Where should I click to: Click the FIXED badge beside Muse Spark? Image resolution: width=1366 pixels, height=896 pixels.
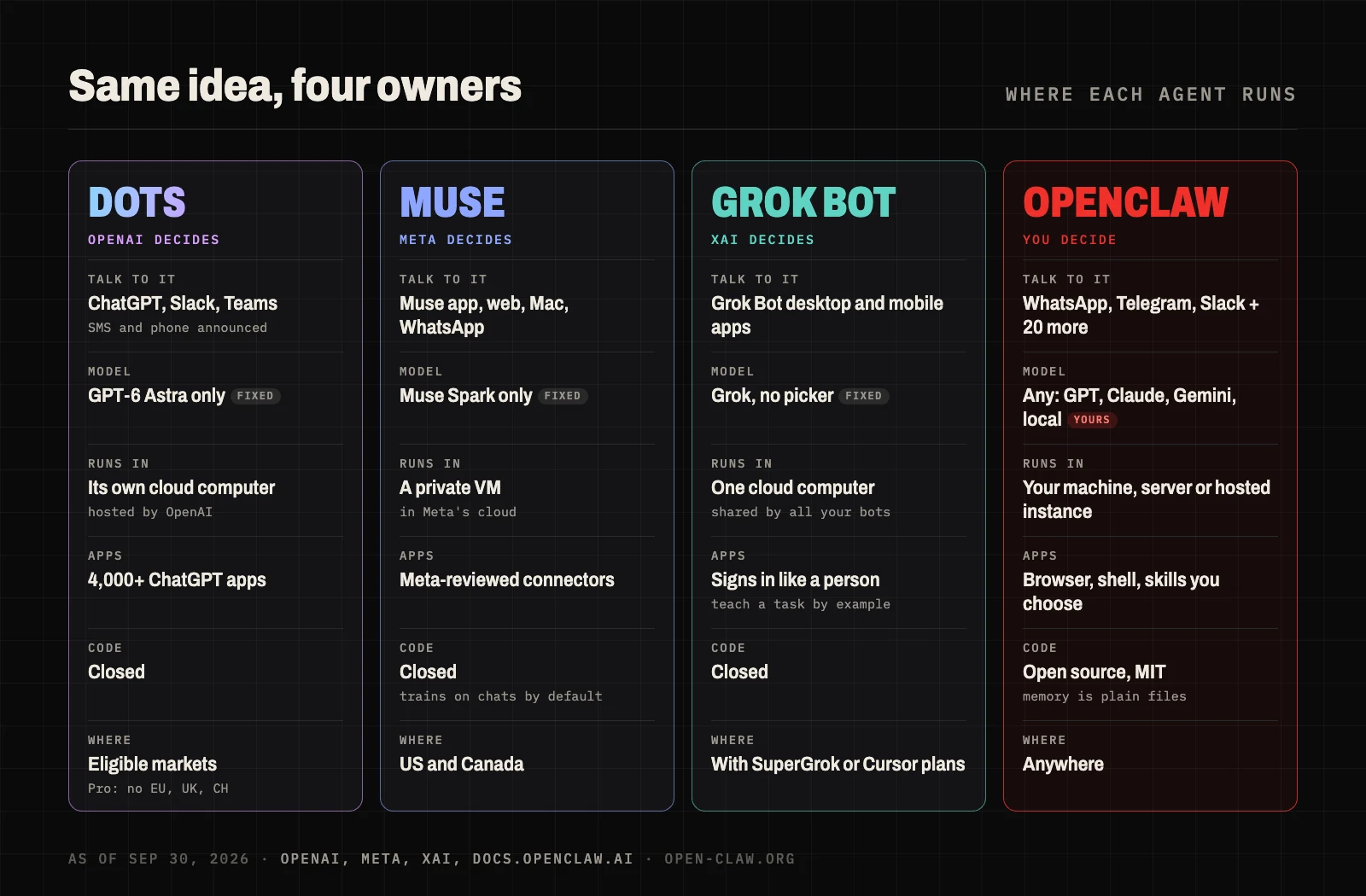tap(563, 396)
